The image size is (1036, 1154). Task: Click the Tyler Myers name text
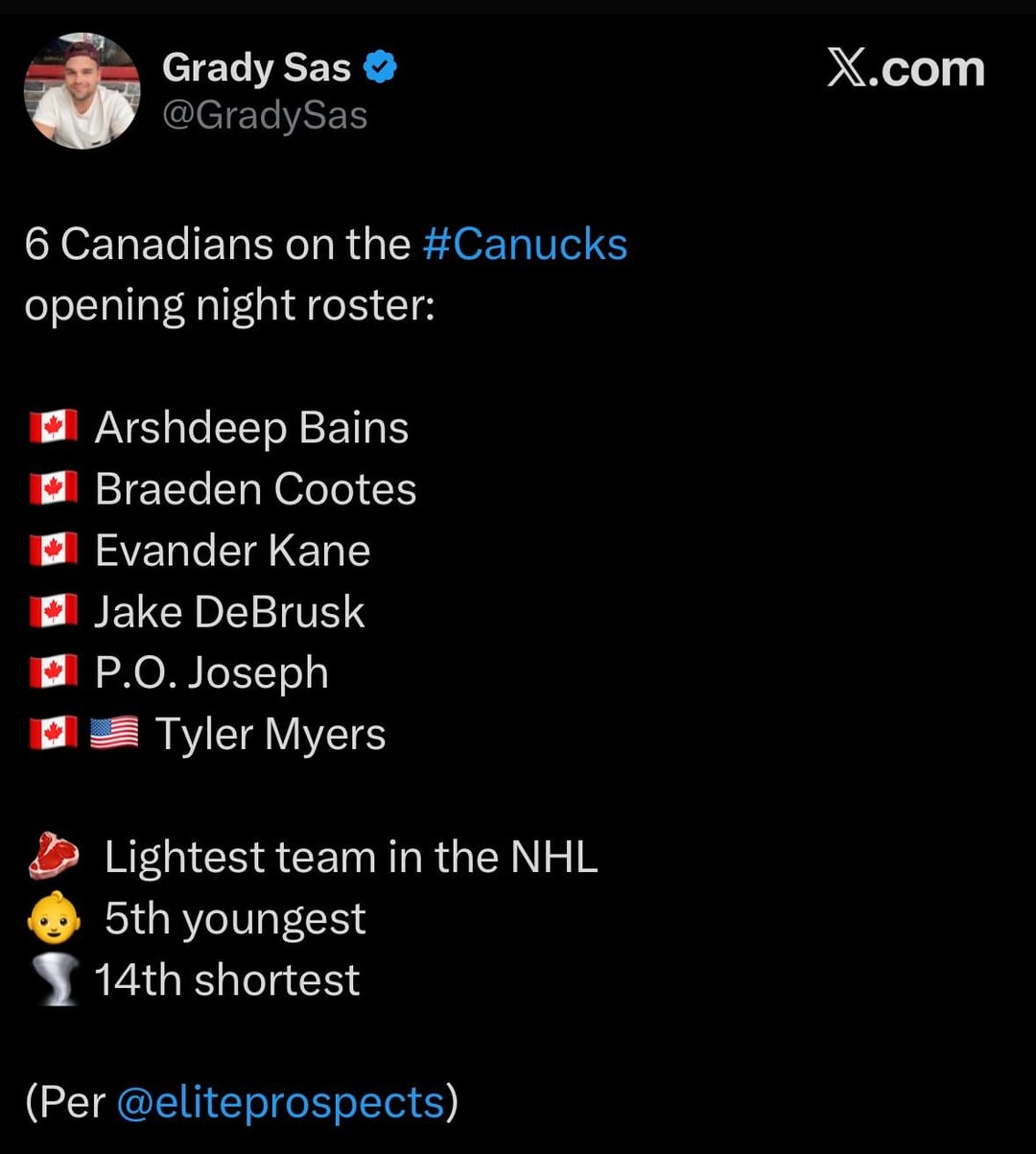click(x=271, y=735)
